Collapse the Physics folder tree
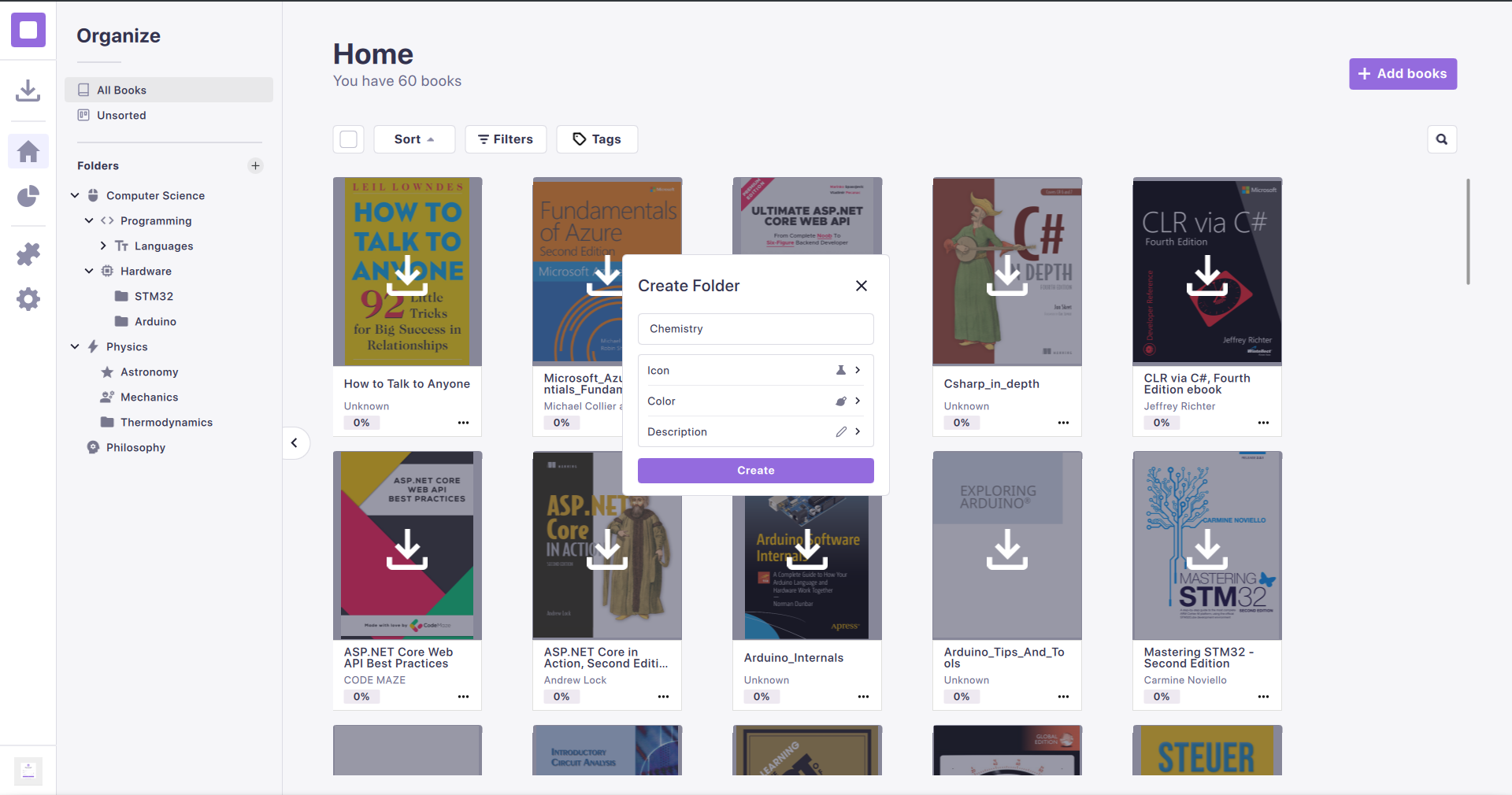 coord(75,346)
